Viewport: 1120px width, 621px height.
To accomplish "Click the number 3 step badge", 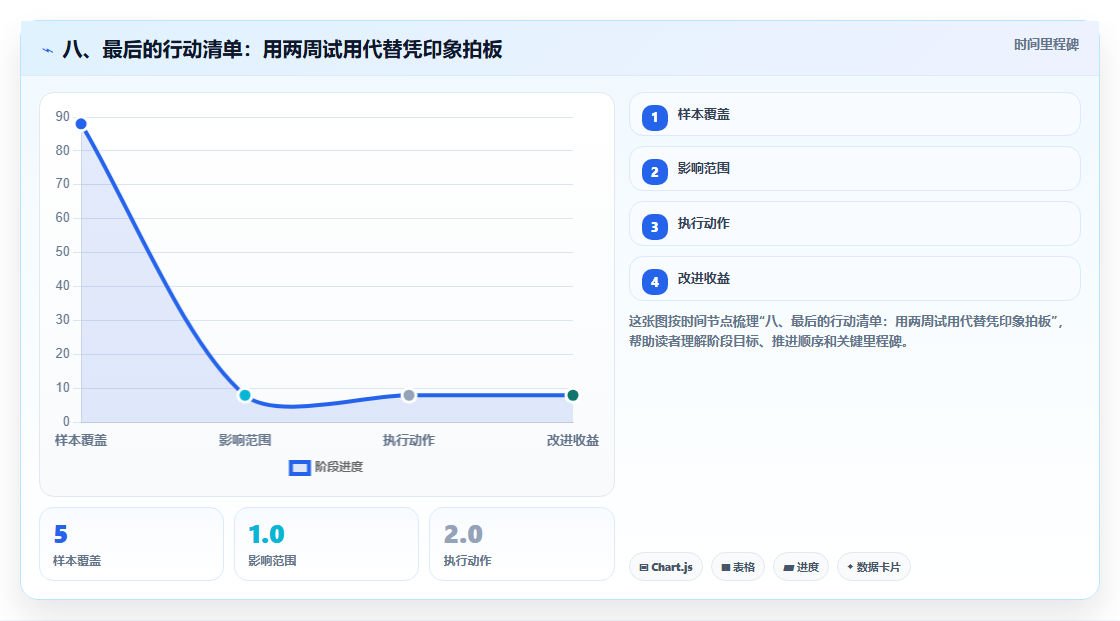I will 654,227.
